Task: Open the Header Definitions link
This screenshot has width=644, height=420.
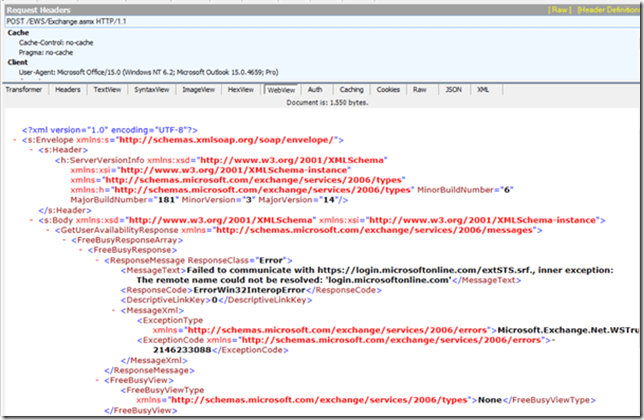Action: coord(608,8)
